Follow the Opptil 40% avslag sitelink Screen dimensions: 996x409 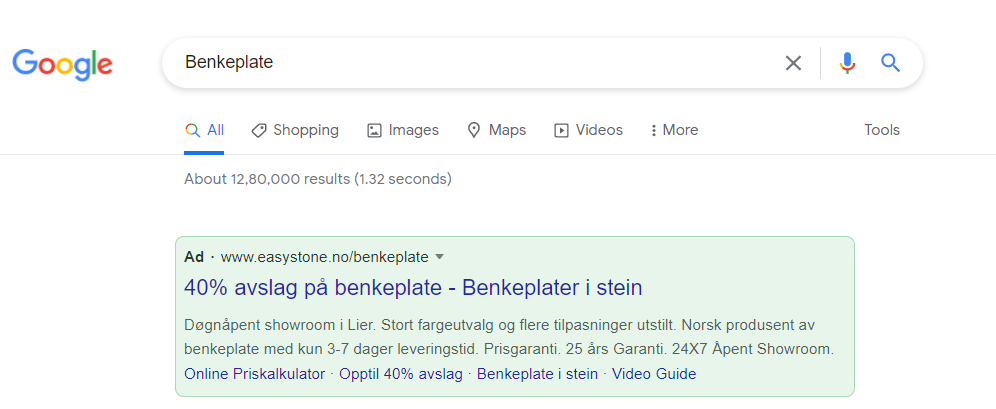[x=401, y=374]
